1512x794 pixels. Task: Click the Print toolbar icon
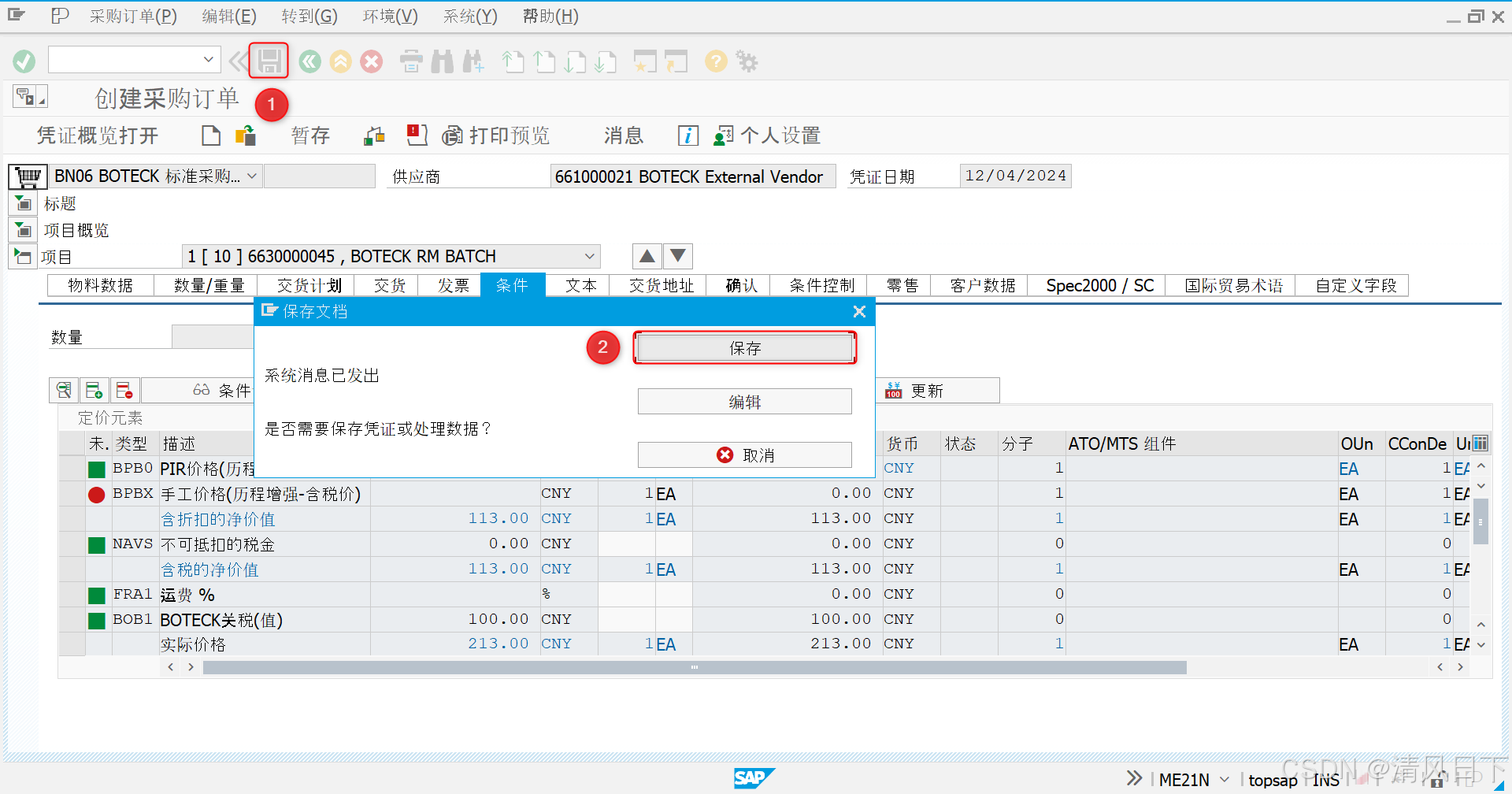tap(411, 61)
